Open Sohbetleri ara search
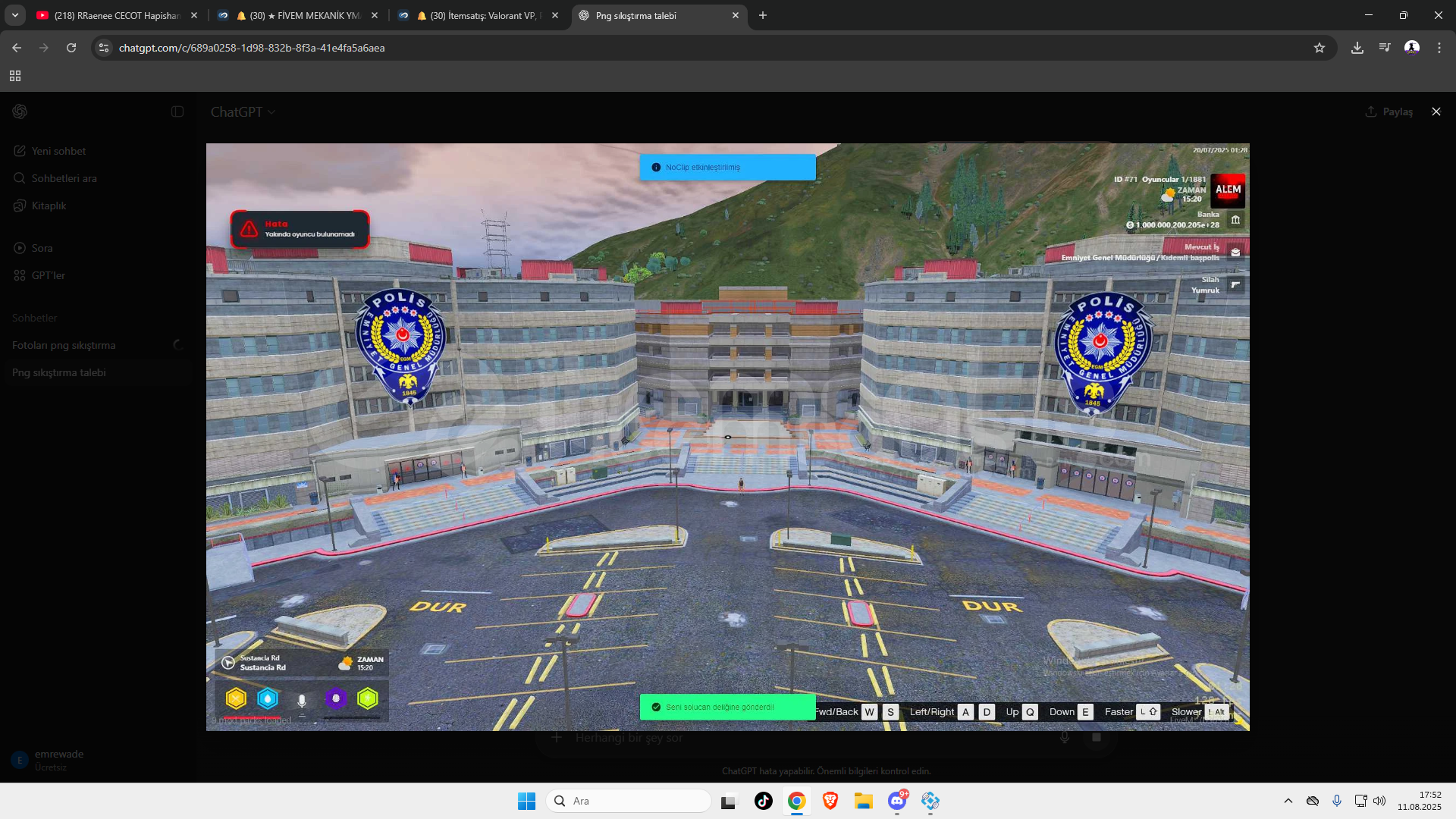1456x819 pixels. coord(99,178)
